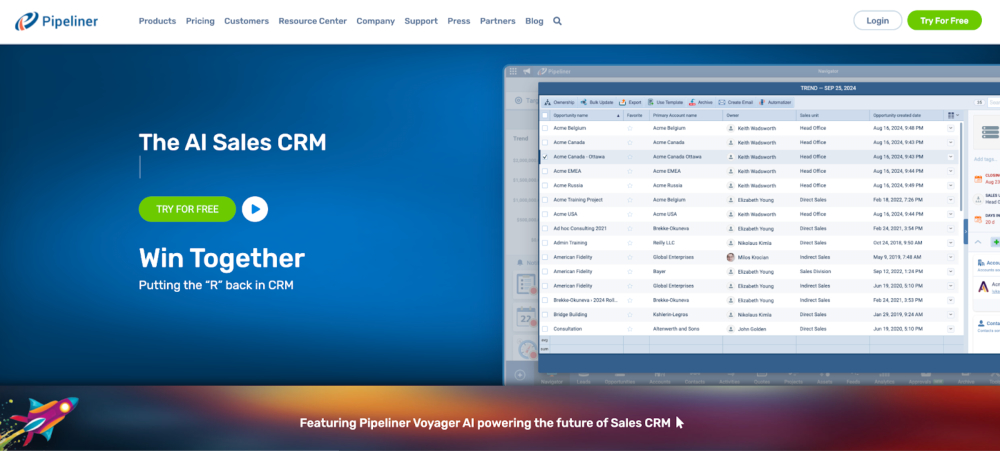Click the Export icon in the toolbar

pyautogui.click(x=622, y=102)
